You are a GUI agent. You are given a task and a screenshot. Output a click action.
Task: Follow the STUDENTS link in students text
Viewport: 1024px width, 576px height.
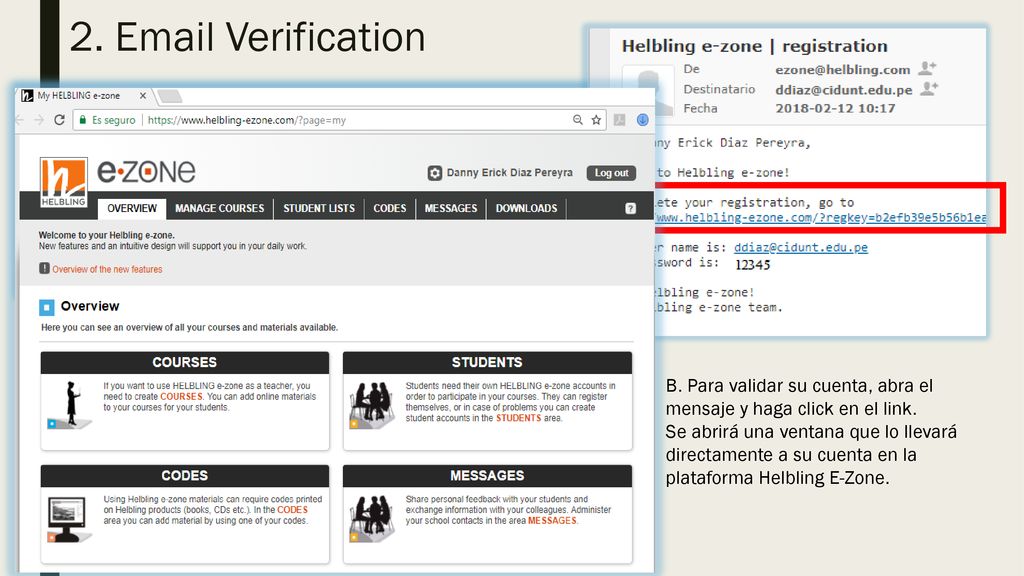tap(519, 418)
